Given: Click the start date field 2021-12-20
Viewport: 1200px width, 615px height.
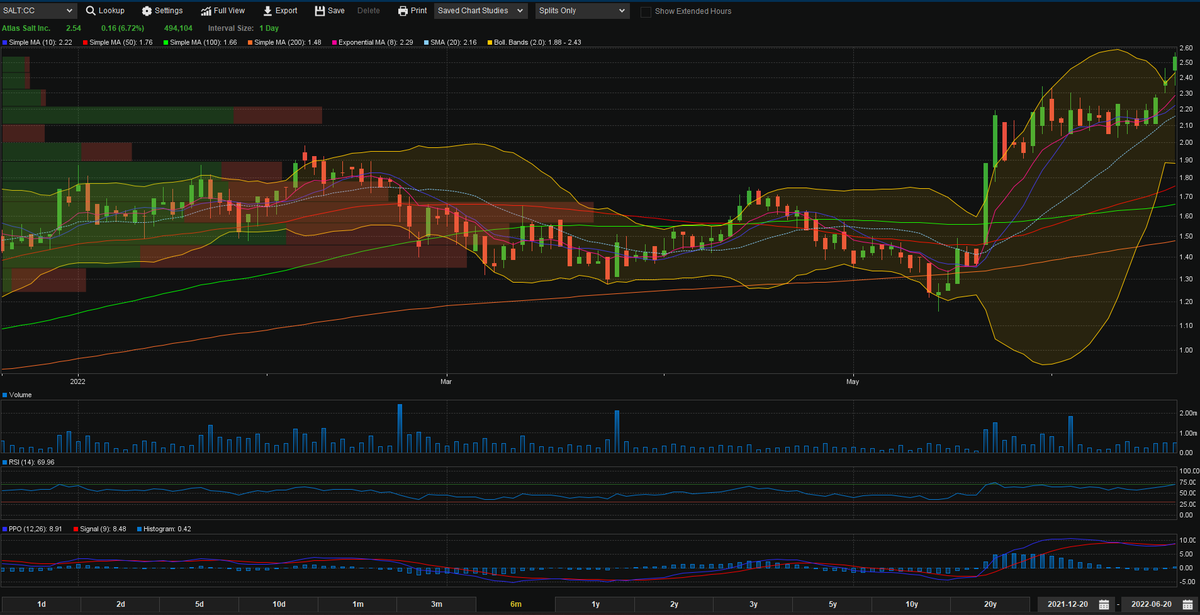Looking at the screenshot, I should (x=1067, y=604).
